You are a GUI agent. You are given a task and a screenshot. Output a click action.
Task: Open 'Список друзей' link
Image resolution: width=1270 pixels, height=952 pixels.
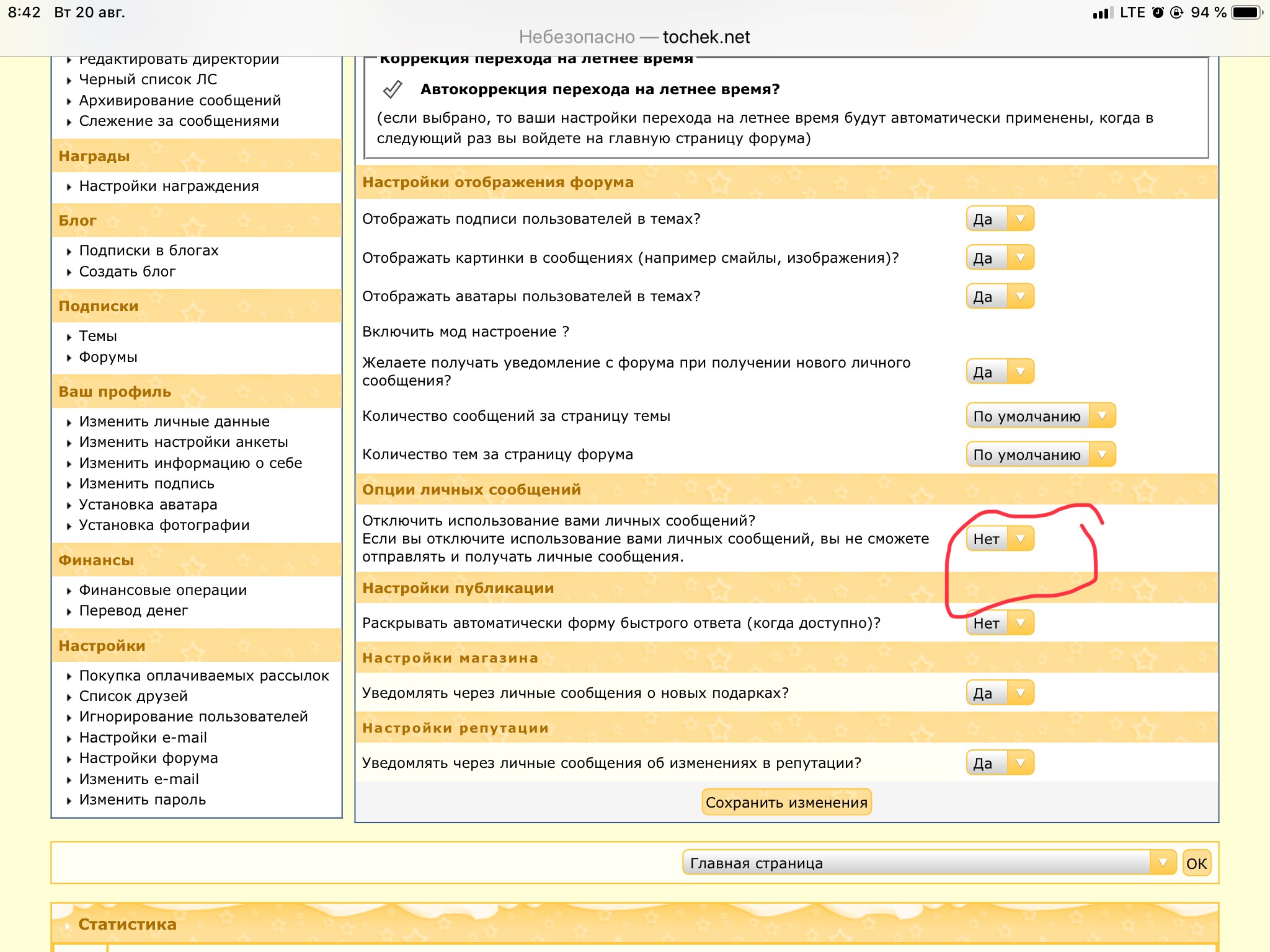[x=133, y=696]
